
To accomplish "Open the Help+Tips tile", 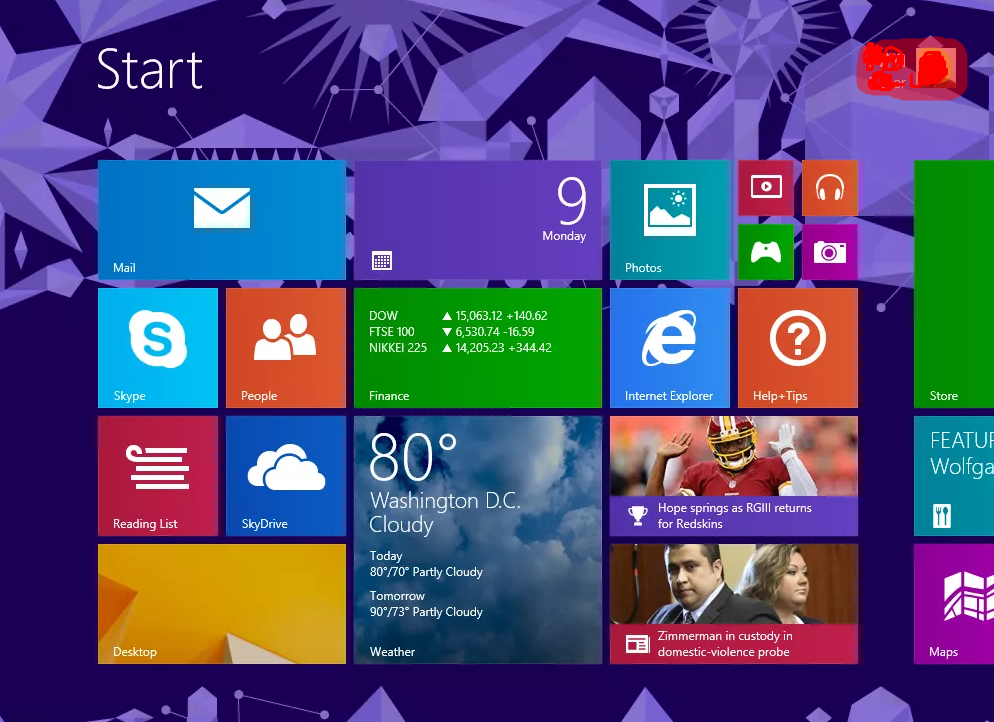I will [798, 348].
